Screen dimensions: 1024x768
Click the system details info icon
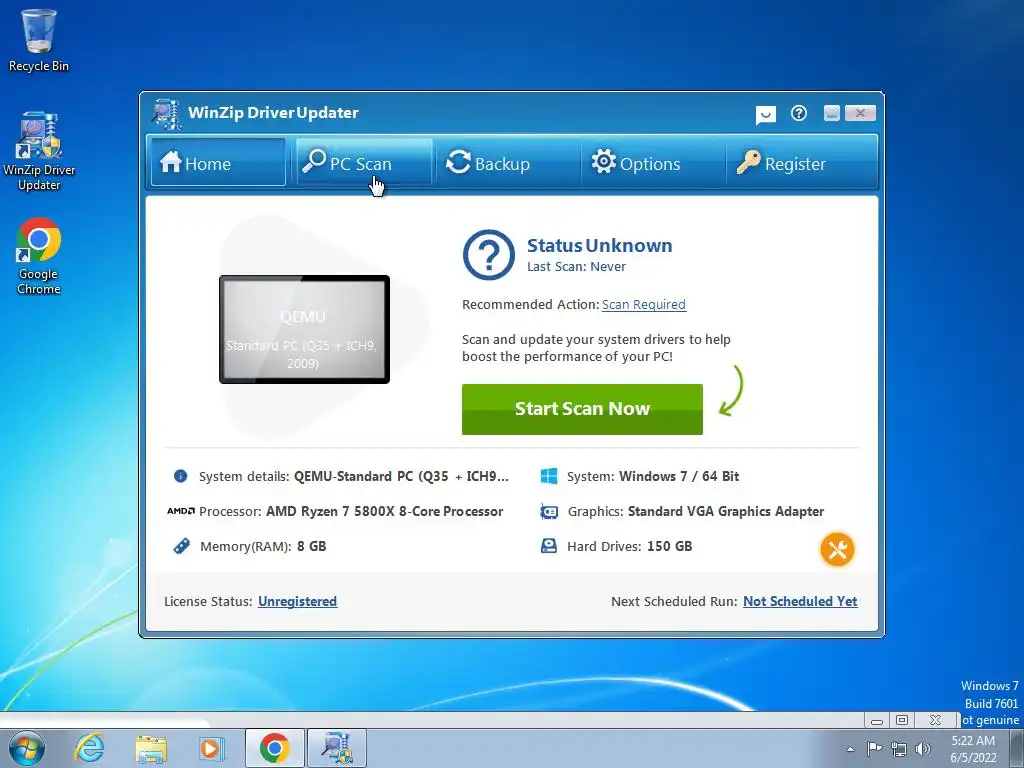pos(180,476)
